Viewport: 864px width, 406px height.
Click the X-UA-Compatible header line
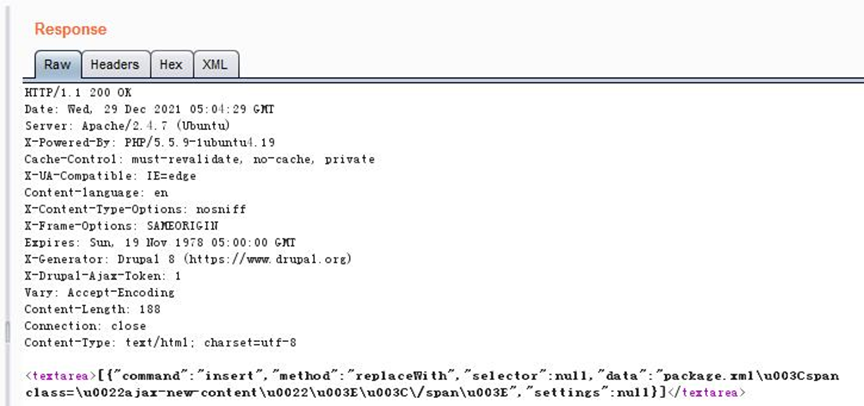tap(110, 176)
